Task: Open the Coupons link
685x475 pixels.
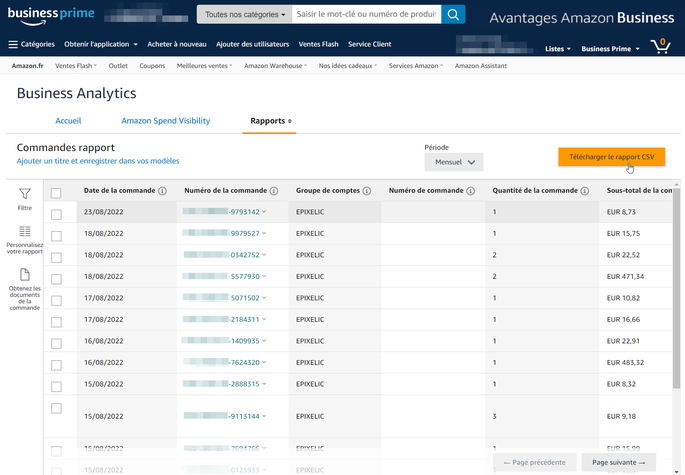Action: [x=152, y=66]
